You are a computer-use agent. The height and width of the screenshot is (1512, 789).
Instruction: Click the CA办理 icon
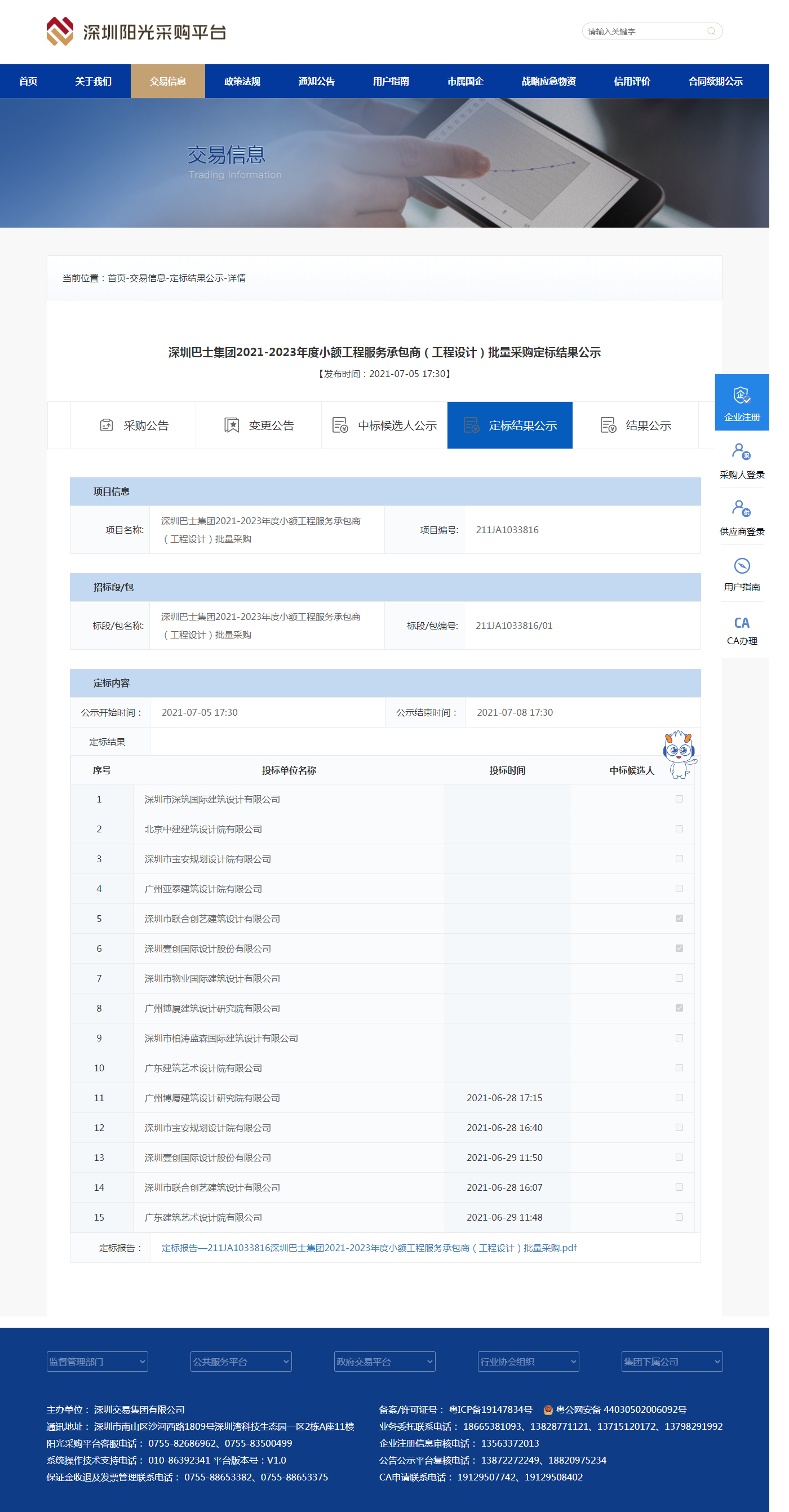pyautogui.click(x=742, y=623)
